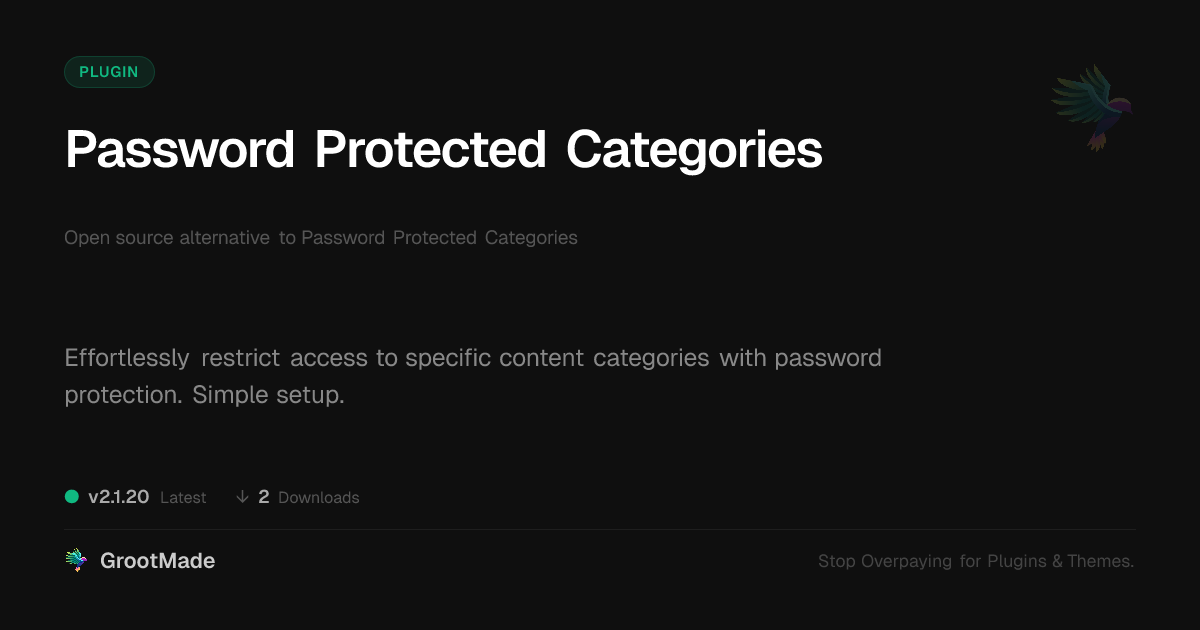
Task: Click the green PLUGIN badge
Action: [109, 72]
